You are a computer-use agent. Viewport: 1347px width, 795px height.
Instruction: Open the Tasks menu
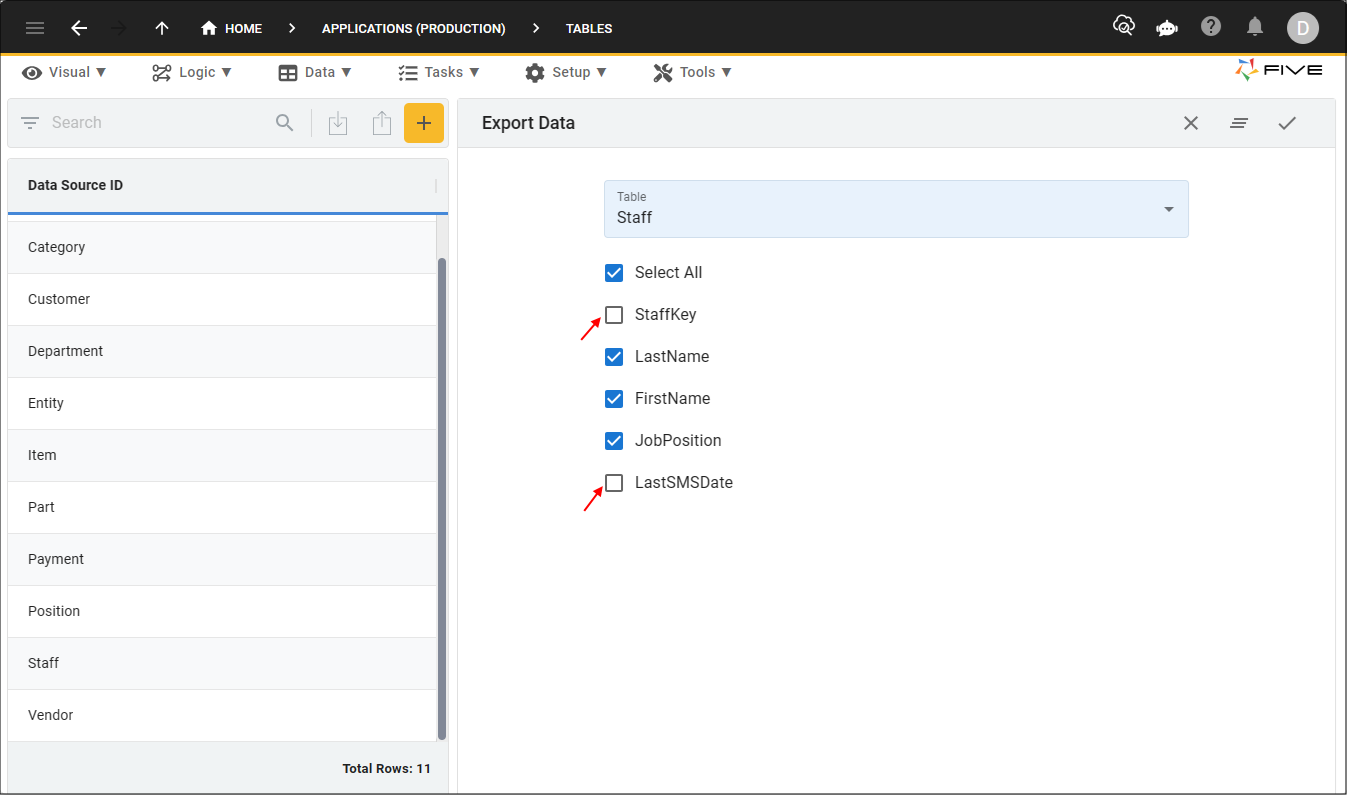click(439, 72)
